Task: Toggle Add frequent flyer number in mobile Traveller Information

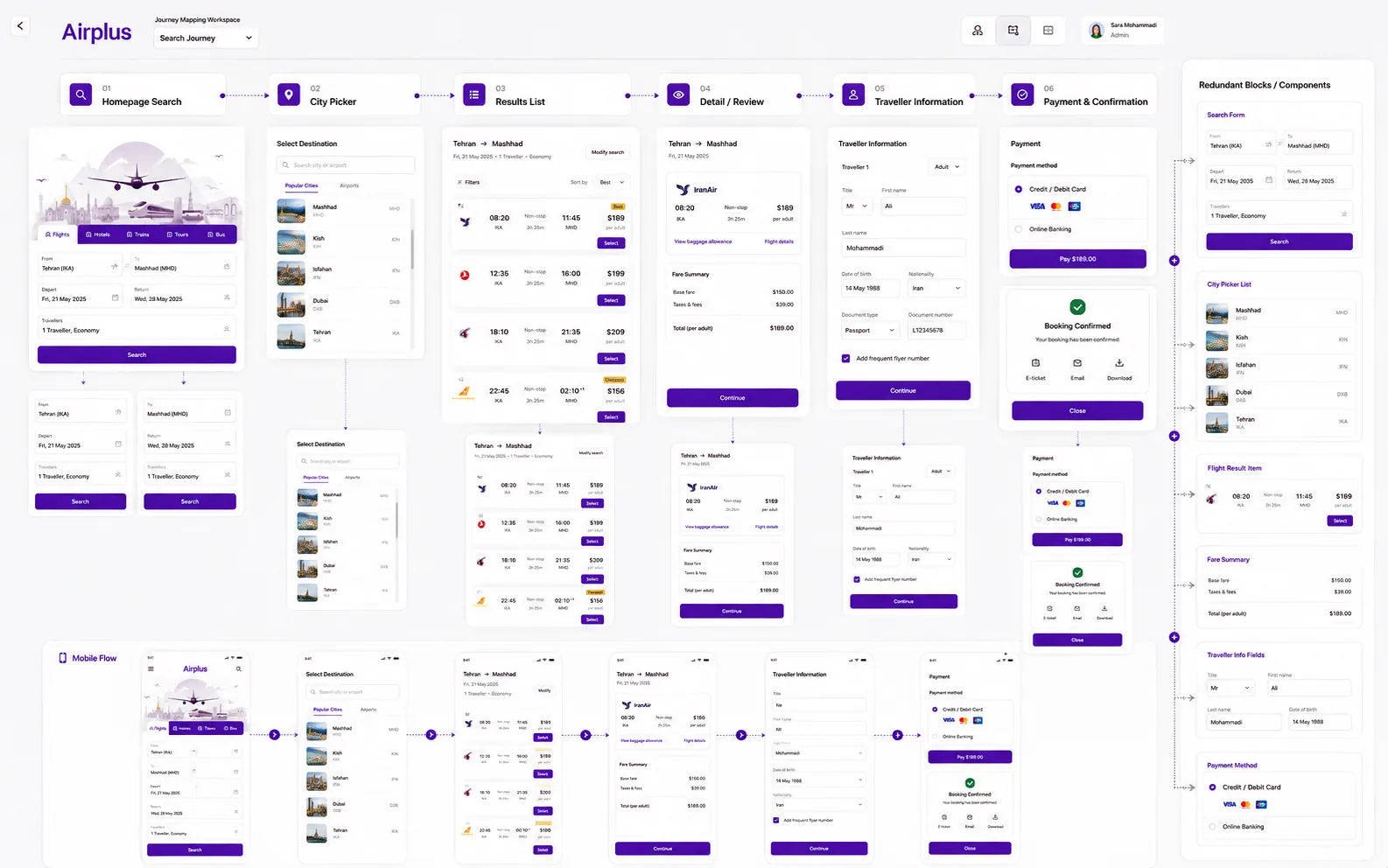Action: coord(776,820)
